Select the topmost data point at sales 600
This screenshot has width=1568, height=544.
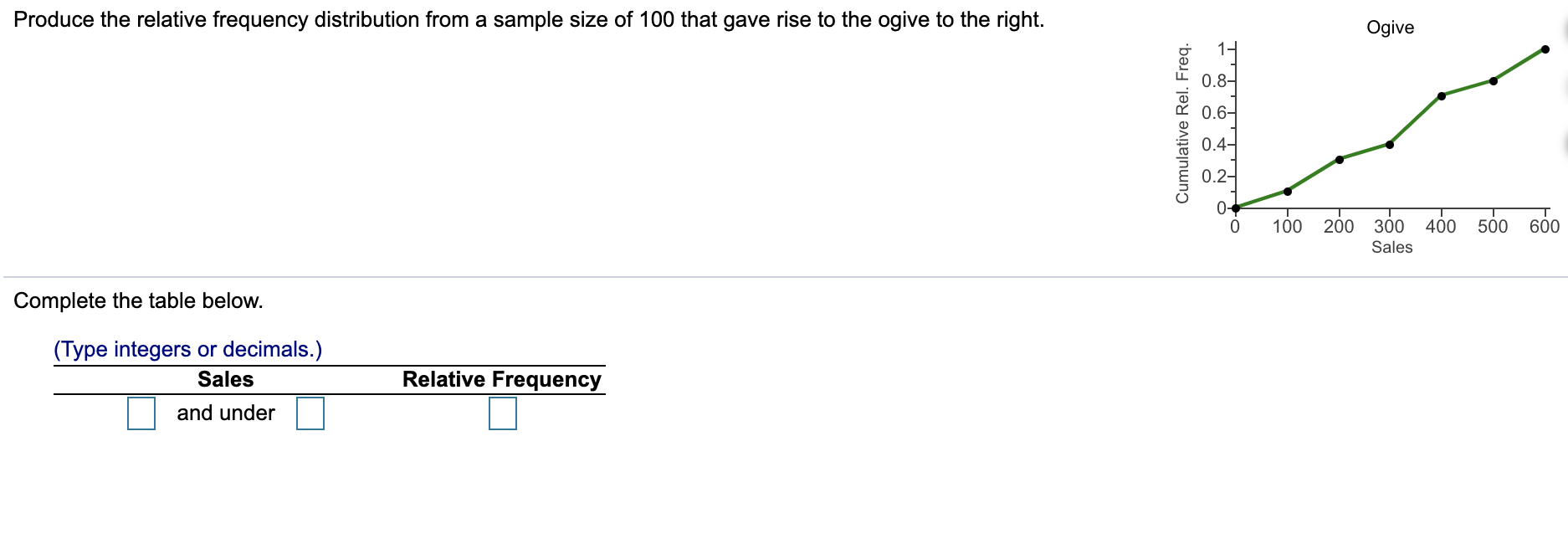(x=1544, y=49)
